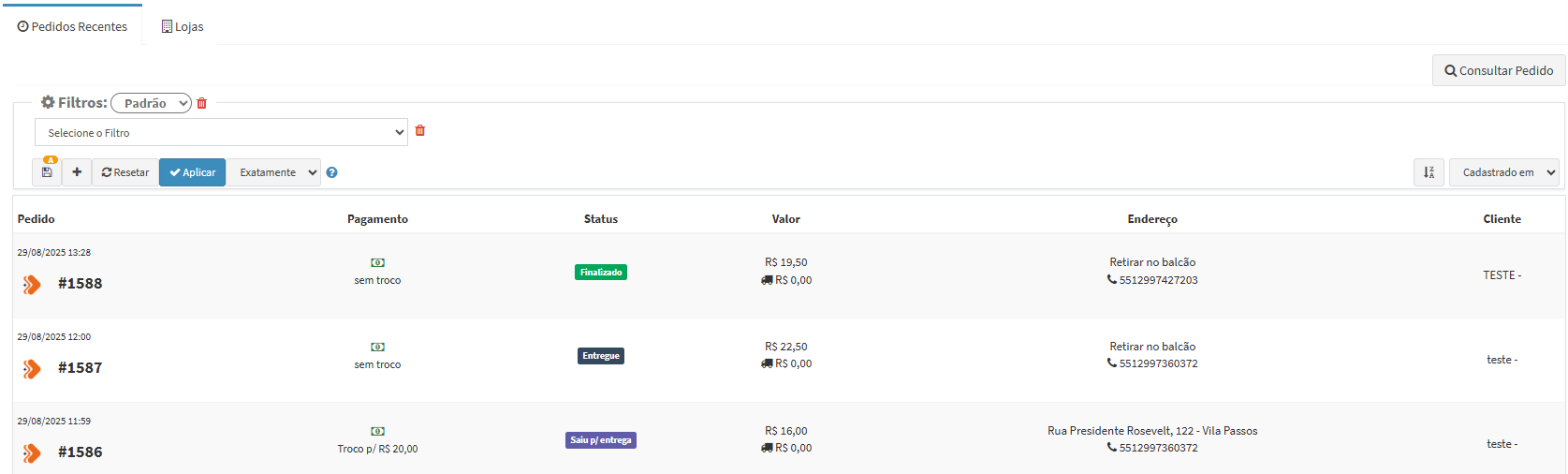Click the Consultar Pedido button
The image size is (1568, 474).
click(1498, 70)
